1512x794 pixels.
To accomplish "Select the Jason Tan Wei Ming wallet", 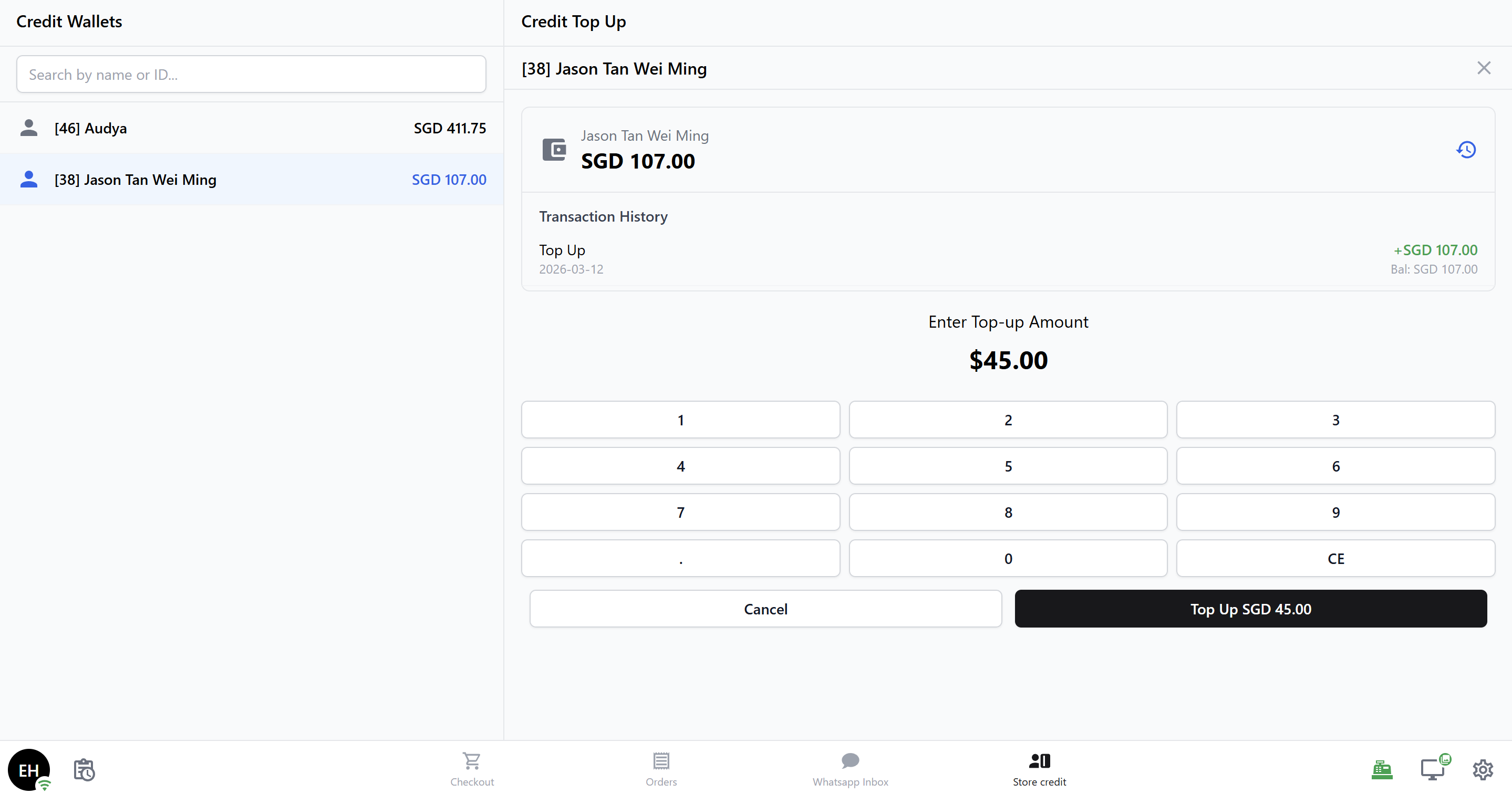I will (251, 180).
